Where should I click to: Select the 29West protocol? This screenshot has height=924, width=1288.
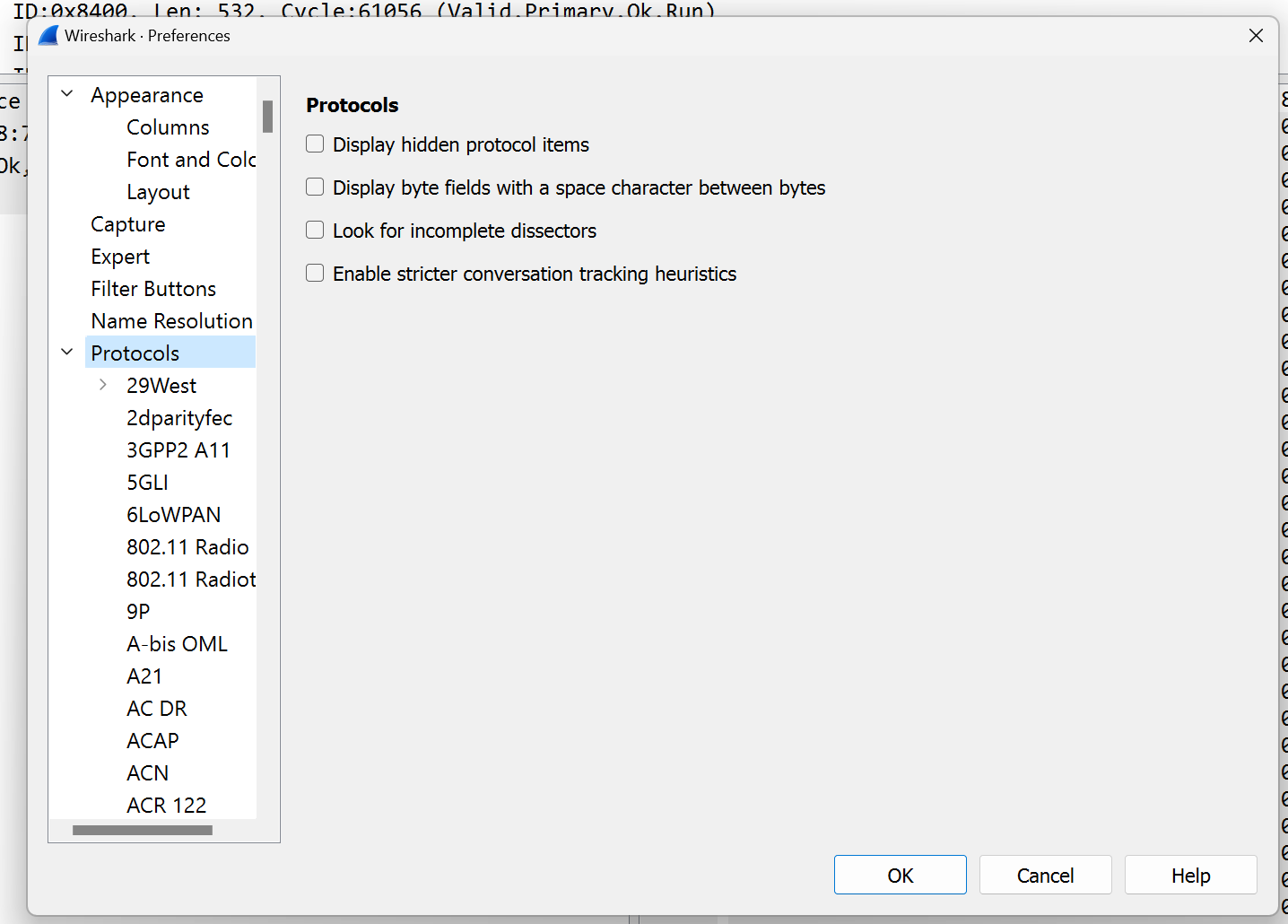pyautogui.click(x=161, y=386)
